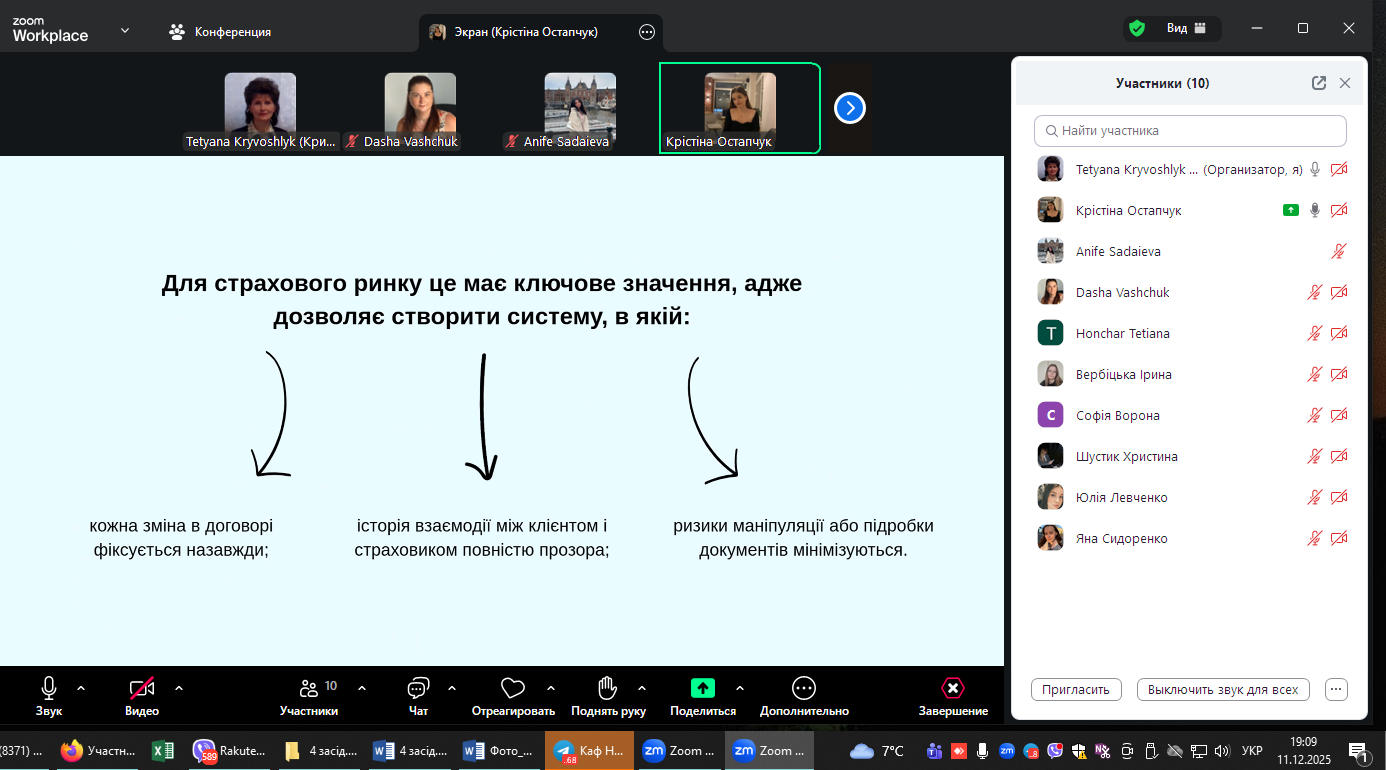1386x770 pixels.
Task: Click the Пригласить button
Action: tap(1076, 690)
